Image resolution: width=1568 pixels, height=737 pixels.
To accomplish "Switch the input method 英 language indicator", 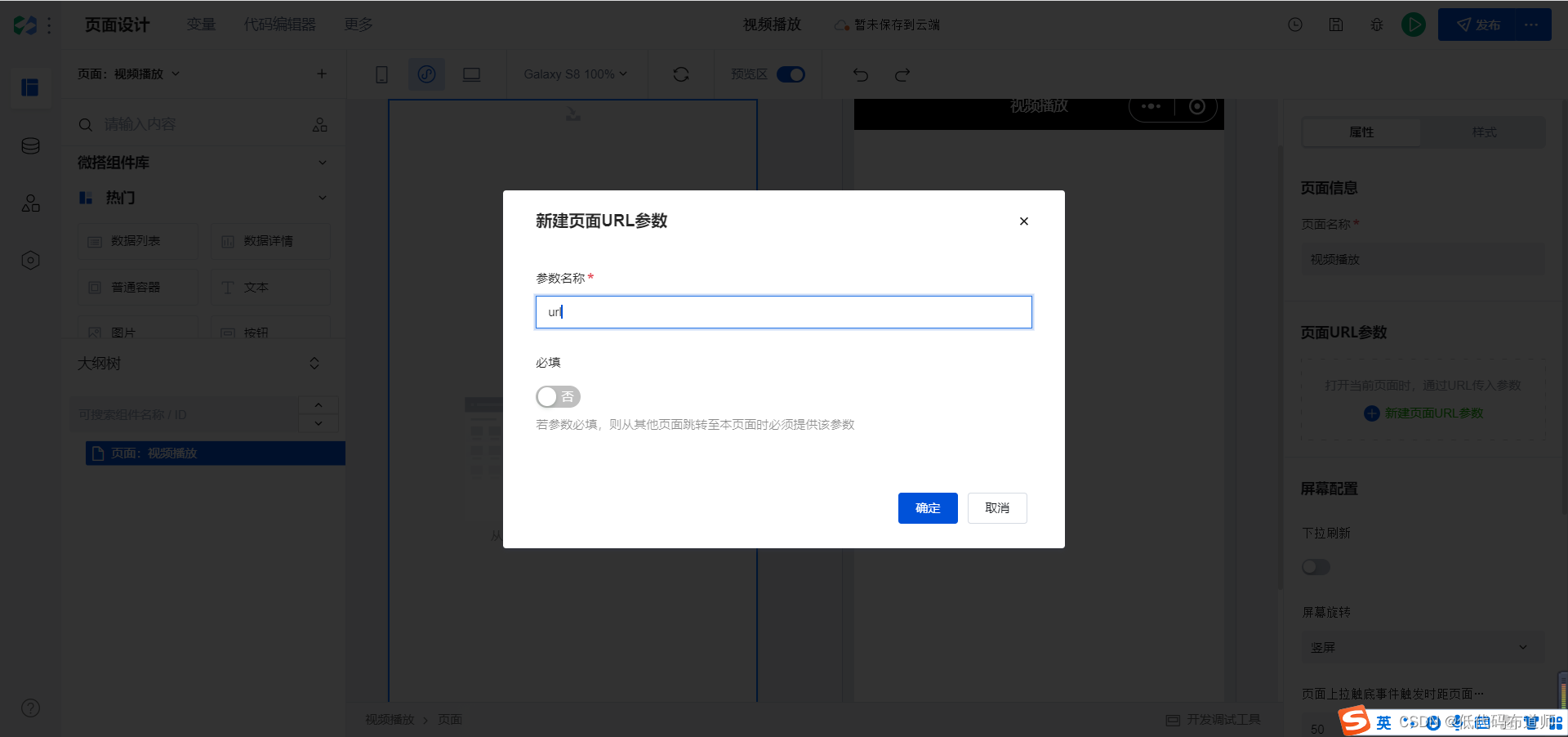I will click(1383, 722).
